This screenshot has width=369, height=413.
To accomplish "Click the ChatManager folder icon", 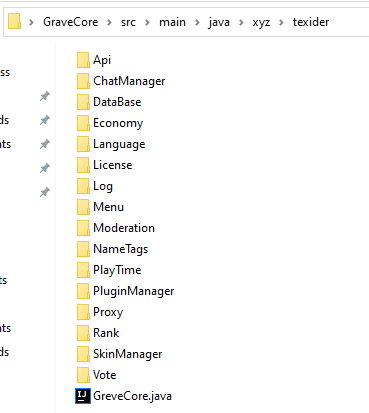I will [x=83, y=81].
